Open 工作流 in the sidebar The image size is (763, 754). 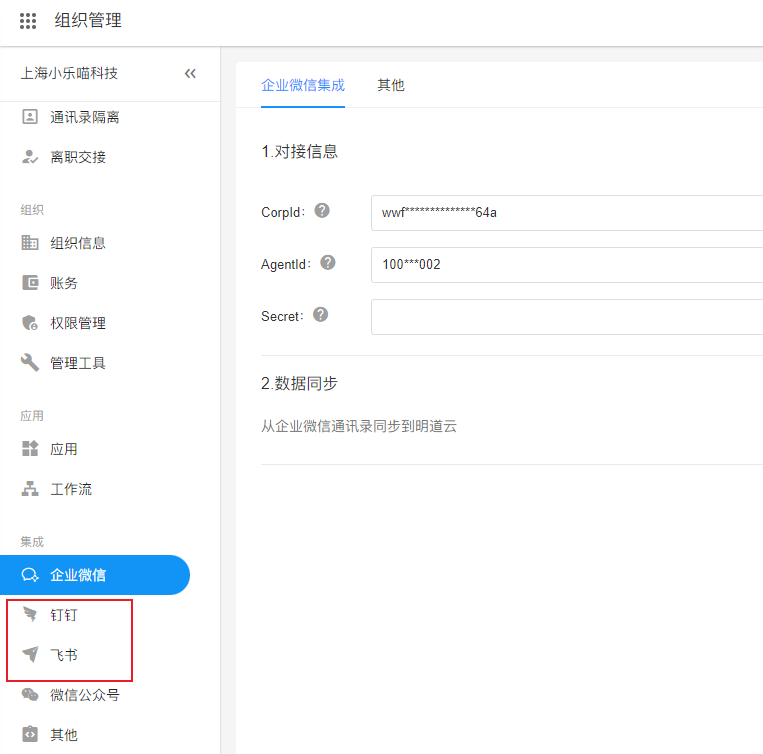(x=70, y=489)
